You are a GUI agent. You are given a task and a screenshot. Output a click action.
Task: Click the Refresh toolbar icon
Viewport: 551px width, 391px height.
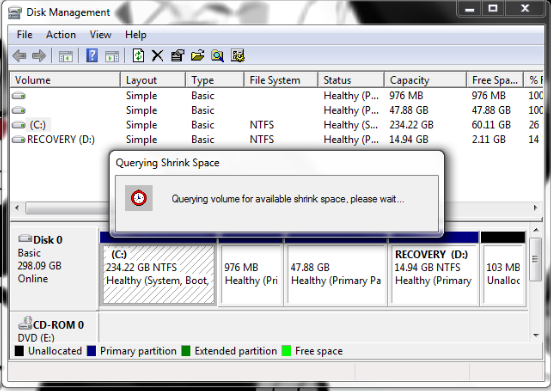point(138,56)
